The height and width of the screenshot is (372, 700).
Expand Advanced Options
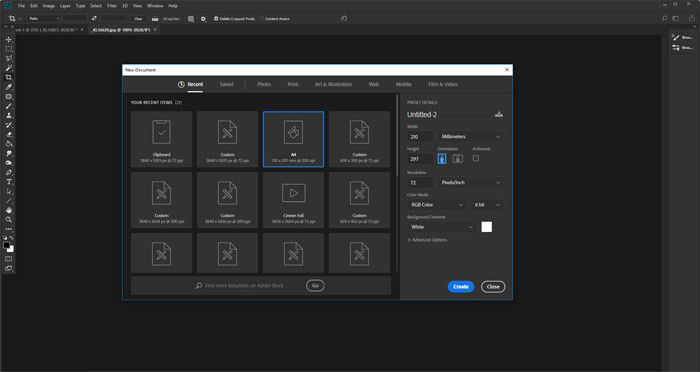(427, 240)
